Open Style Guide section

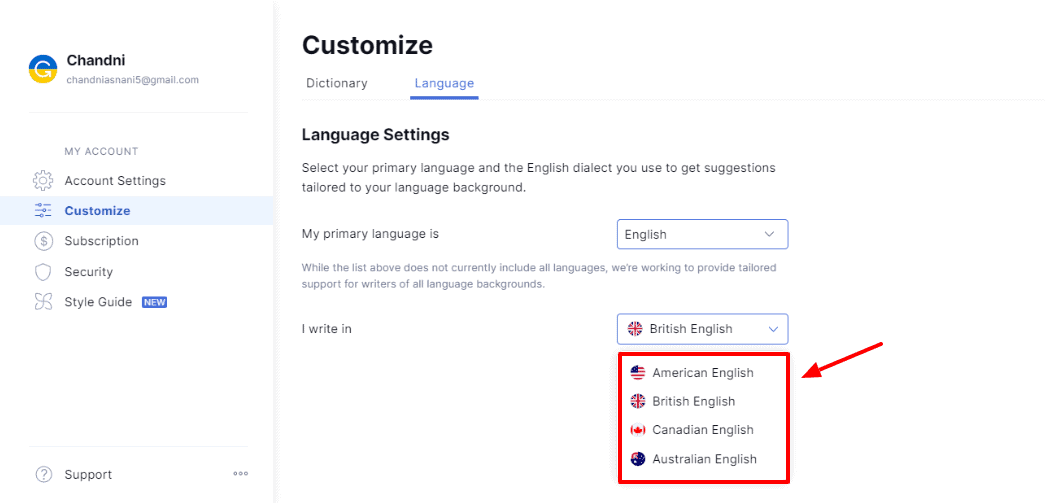(98, 302)
